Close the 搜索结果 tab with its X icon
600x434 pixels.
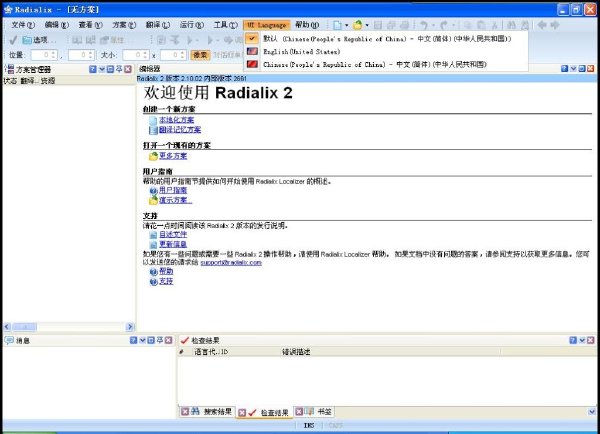pyautogui.click(x=185, y=411)
